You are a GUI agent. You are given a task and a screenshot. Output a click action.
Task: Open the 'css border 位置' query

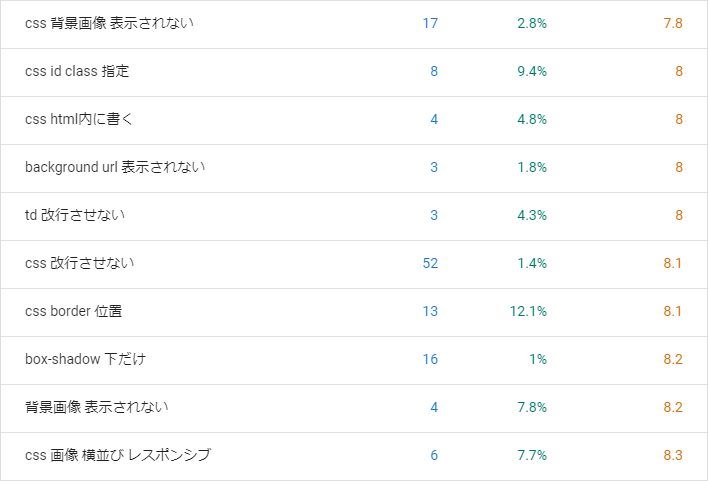pyautogui.click(x=74, y=311)
